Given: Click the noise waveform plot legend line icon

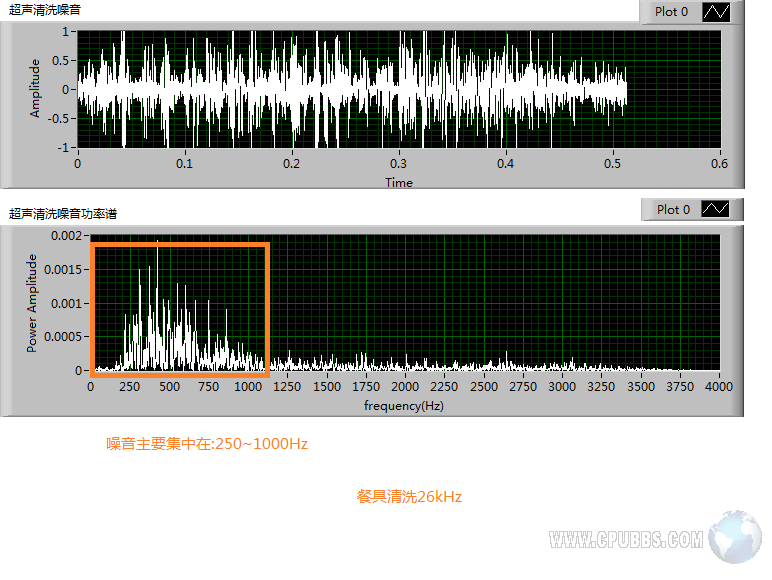Looking at the screenshot, I should click(716, 12).
